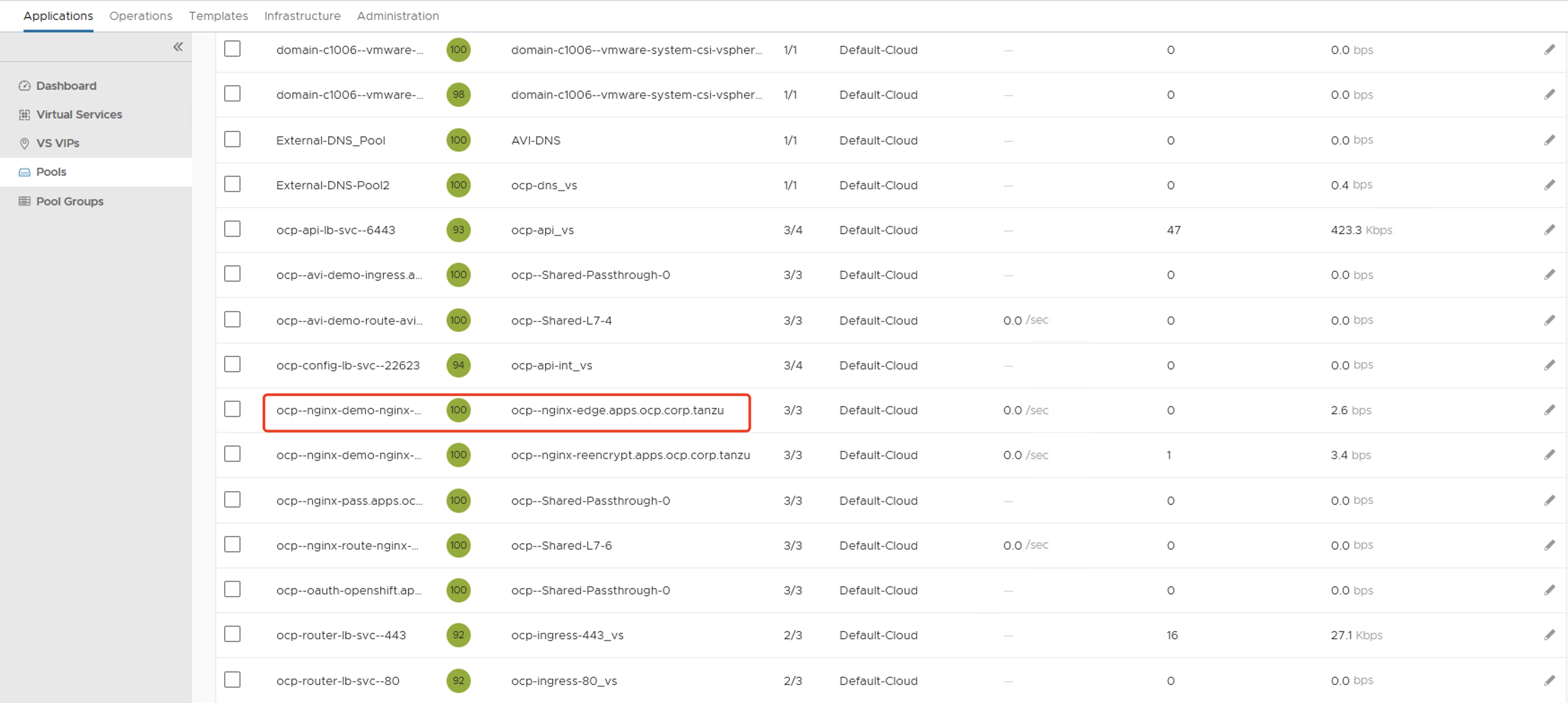Image resolution: width=1568 pixels, height=703 pixels.
Task: Click the Pool Groups sidebar icon
Action: coord(24,201)
